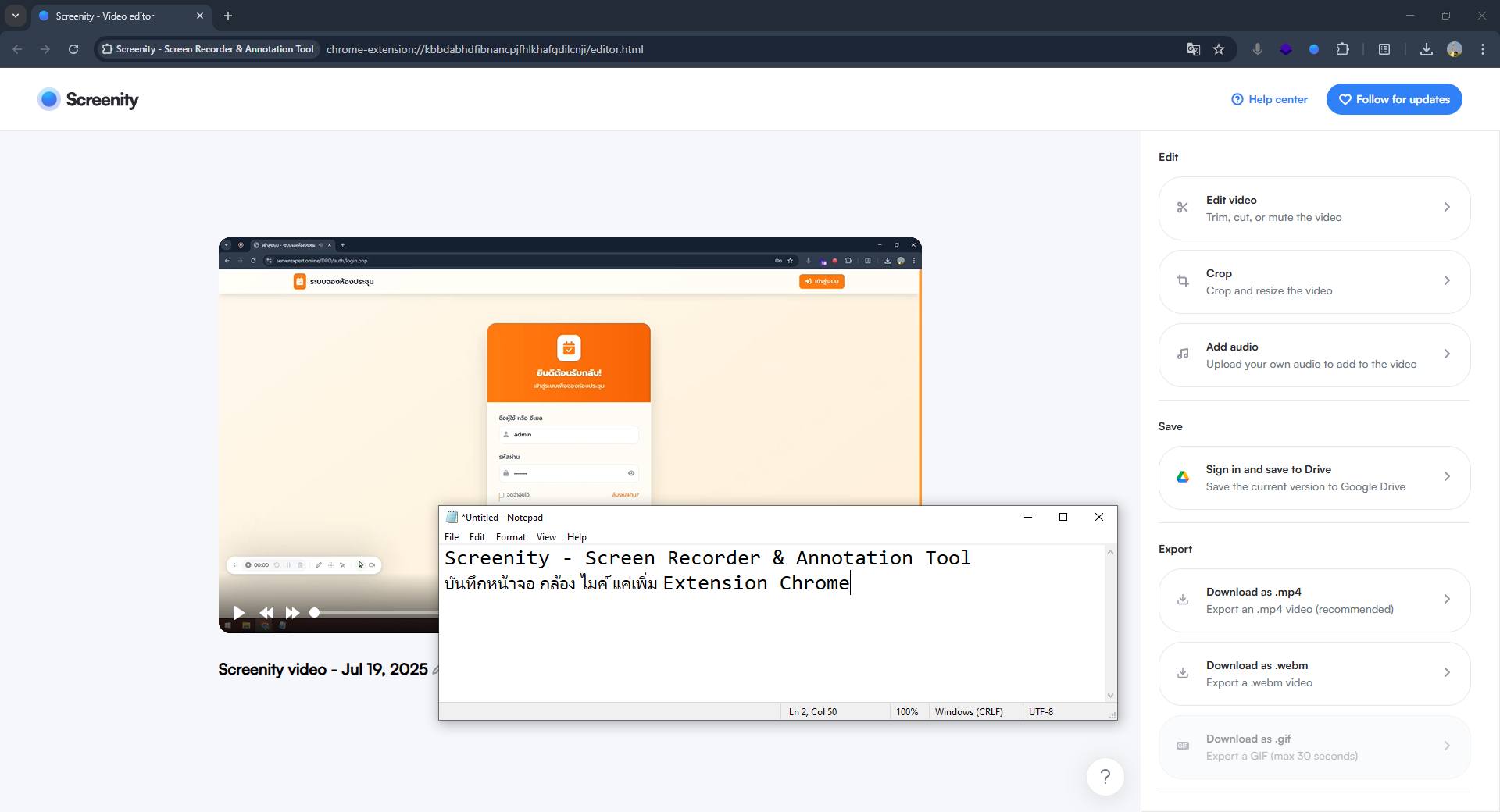Skip forward with the fast-forward button
Screen dimensions: 1500x812
292,613
